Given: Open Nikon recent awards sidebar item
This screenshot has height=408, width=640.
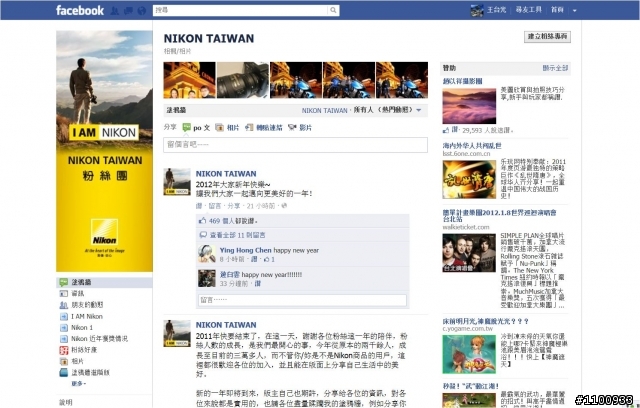Looking at the screenshot, I should pyautogui.click(x=99, y=339).
